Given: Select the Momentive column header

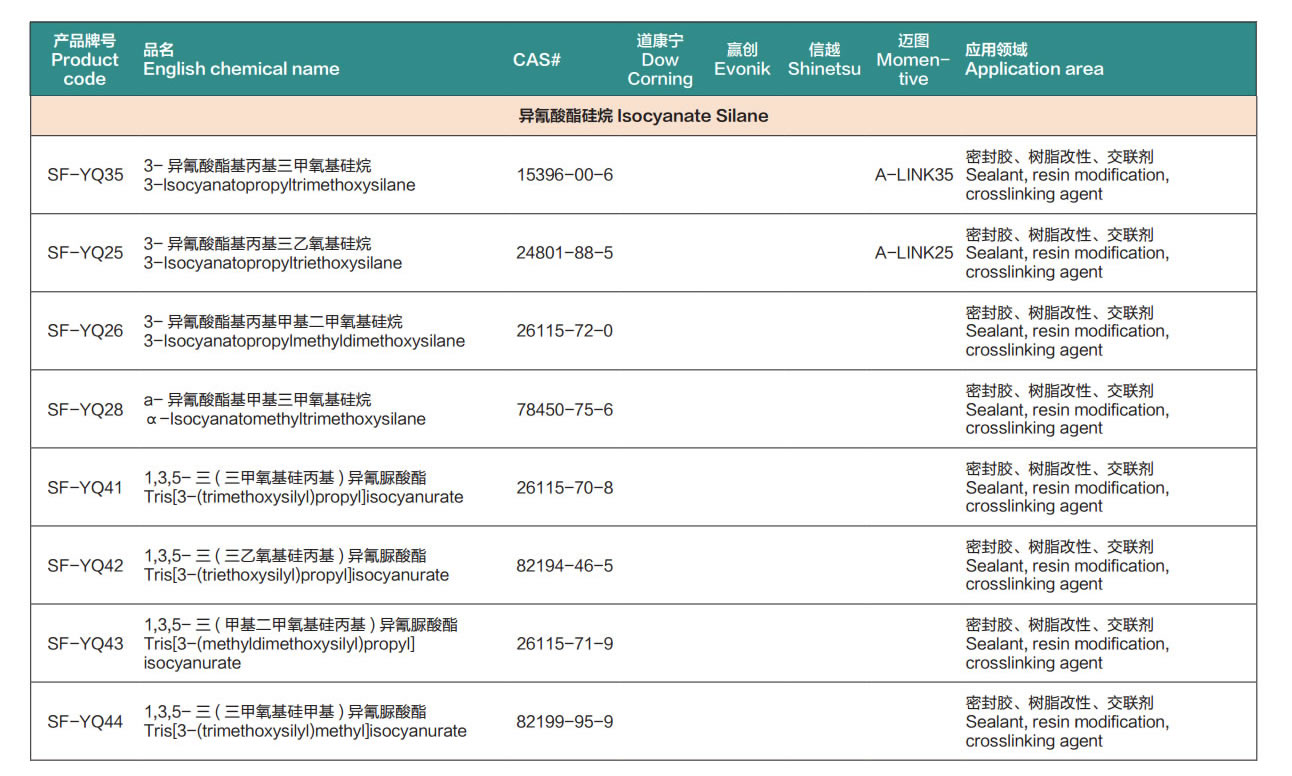Looking at the screenshot, I should click(x=913, y=60).
